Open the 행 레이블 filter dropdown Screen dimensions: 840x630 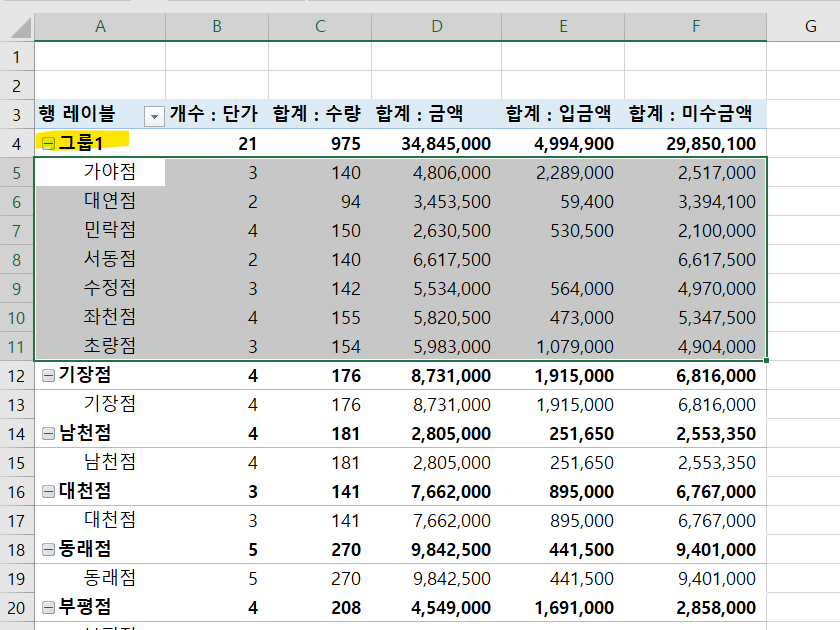pos(154,116)
